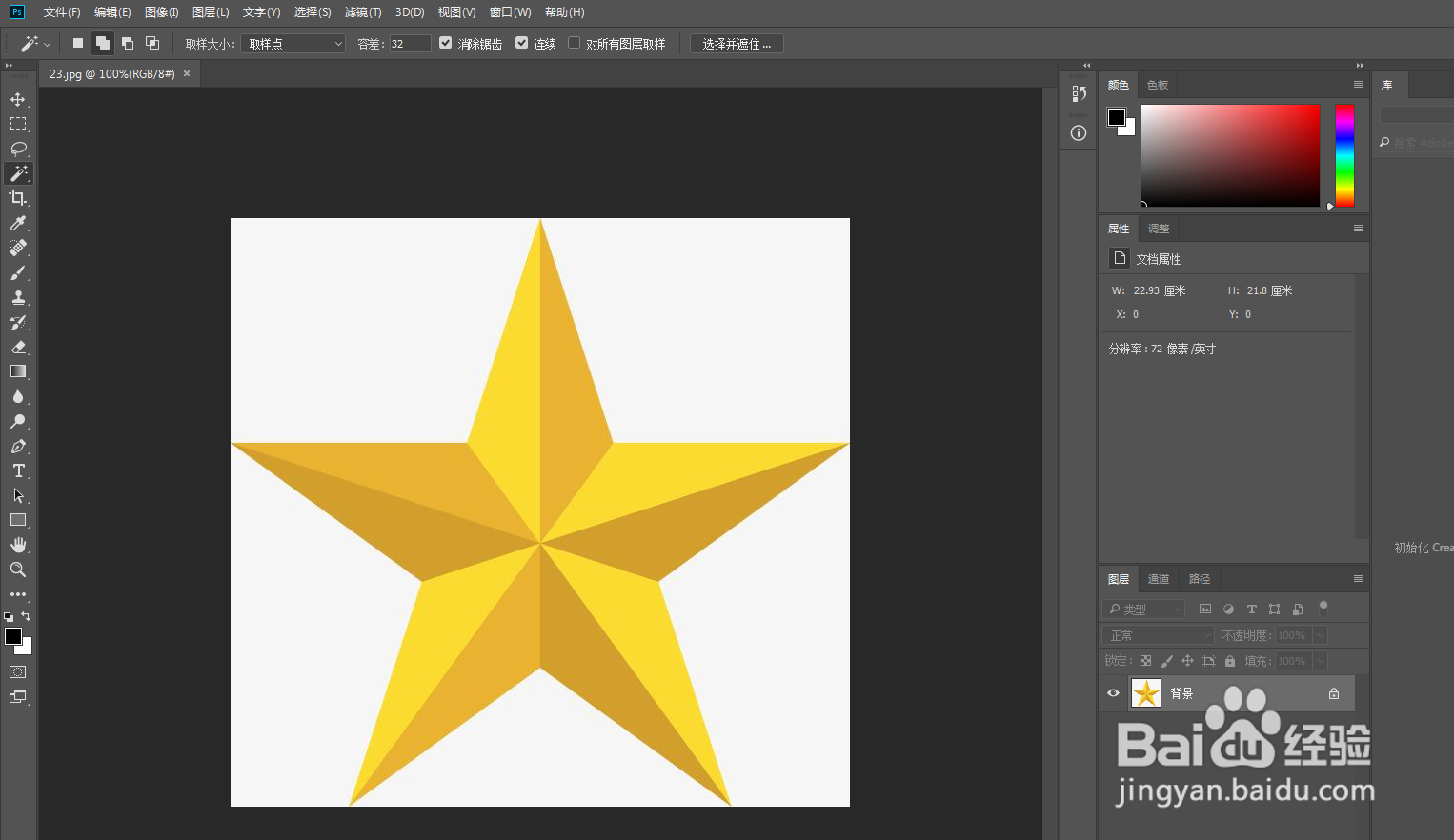Select the Dodge tool
Image resolution: width=1454 pixels, height=840 pixels.
pos(18,421)
